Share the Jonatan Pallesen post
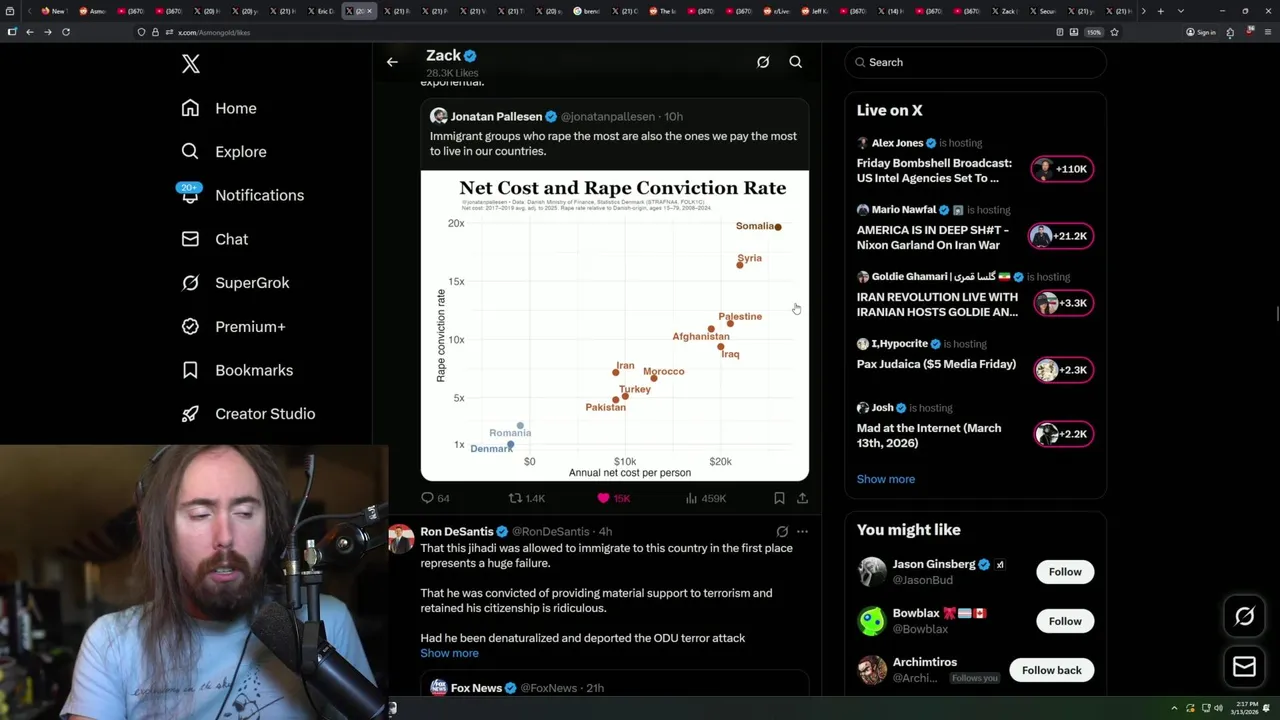1280x720 pixels. (x=802, y=498)
